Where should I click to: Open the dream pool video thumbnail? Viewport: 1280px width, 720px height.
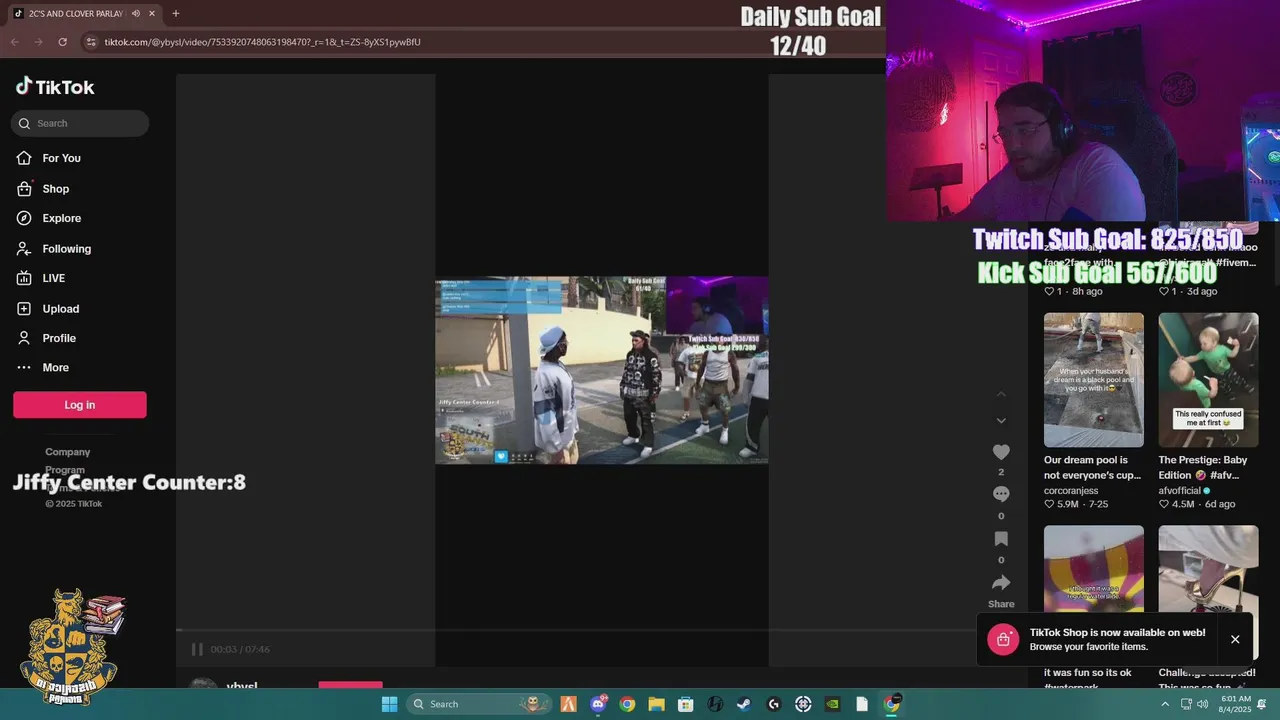pyautogui.click(x=1094, y=380)
